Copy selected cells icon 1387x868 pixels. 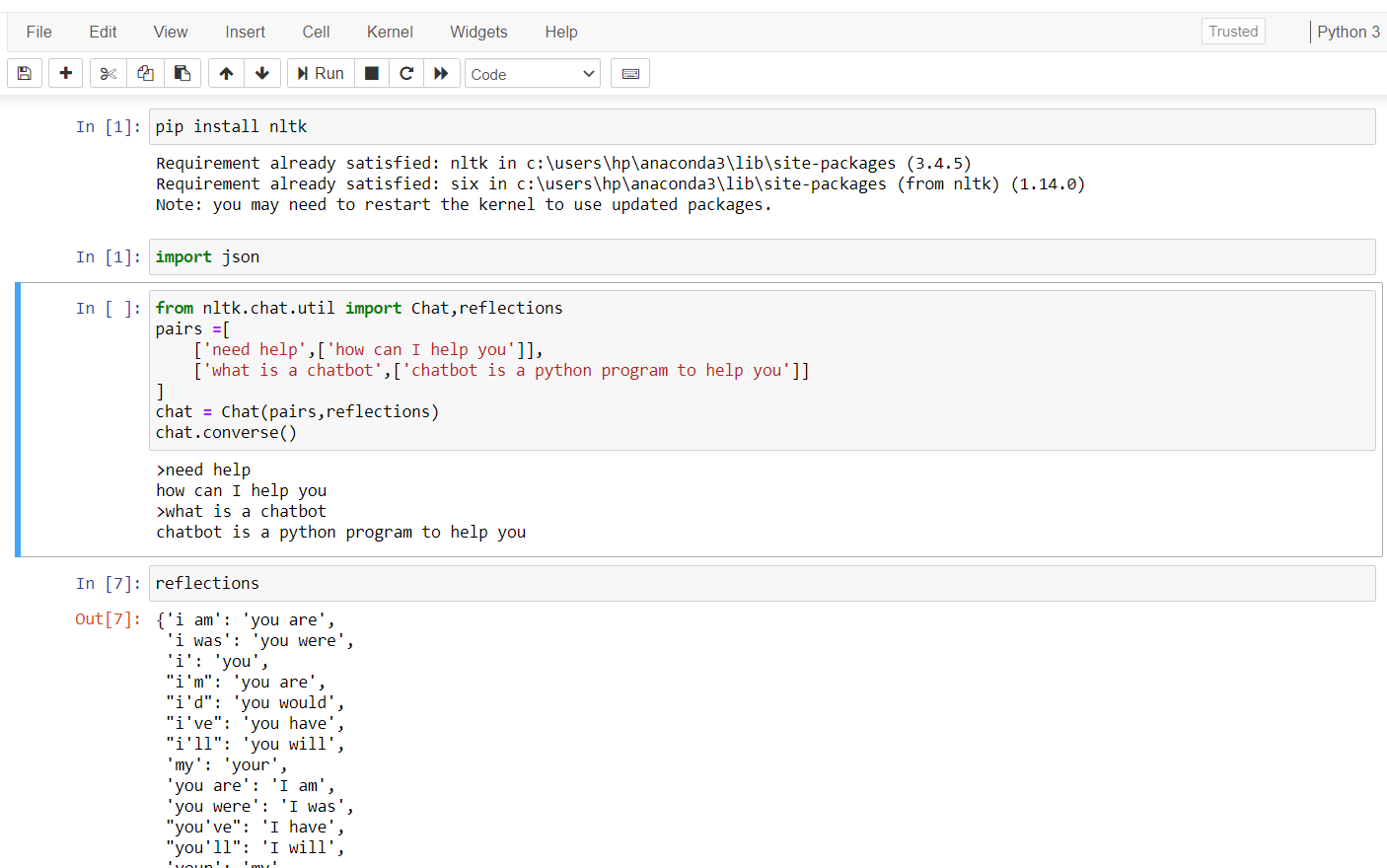pos(145,74)
